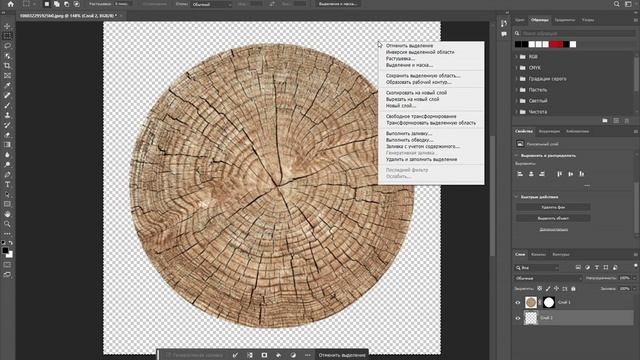Viewport: 640px width, 360px height.
Task: Expand the Чистота swatch folder
Action: point(516,112)
